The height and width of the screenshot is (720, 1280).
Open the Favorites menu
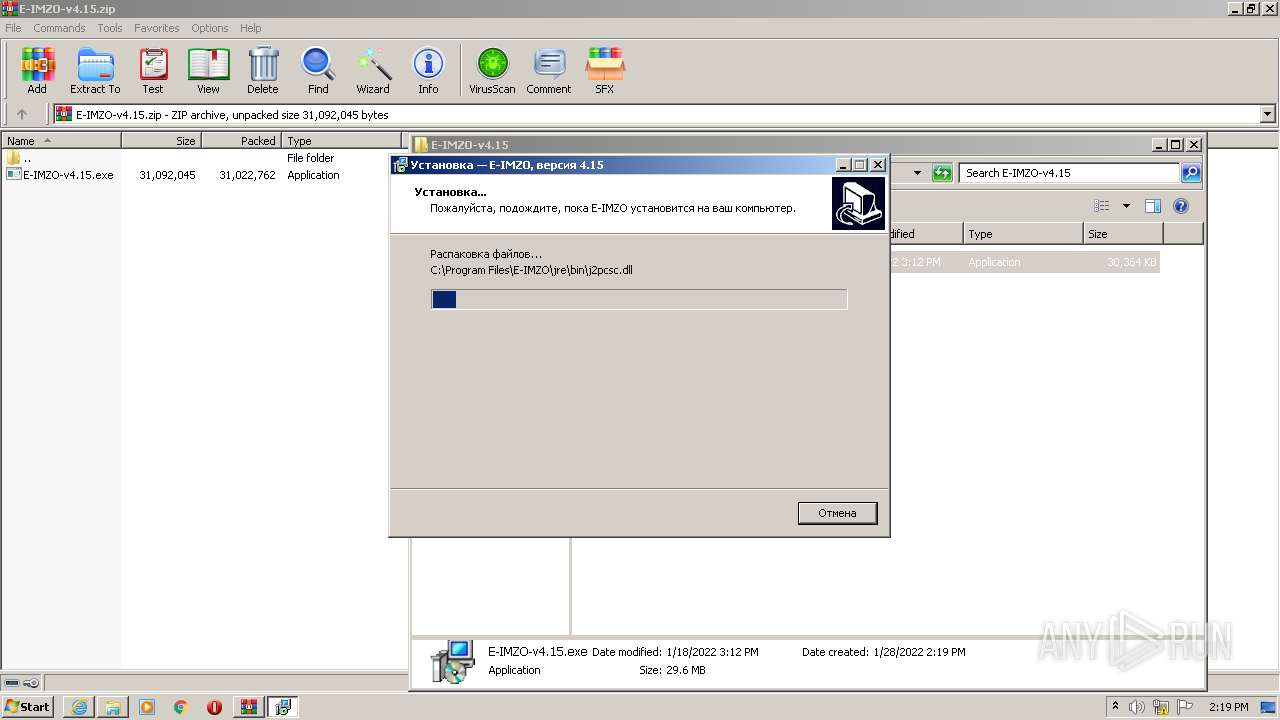click(157, 28)
